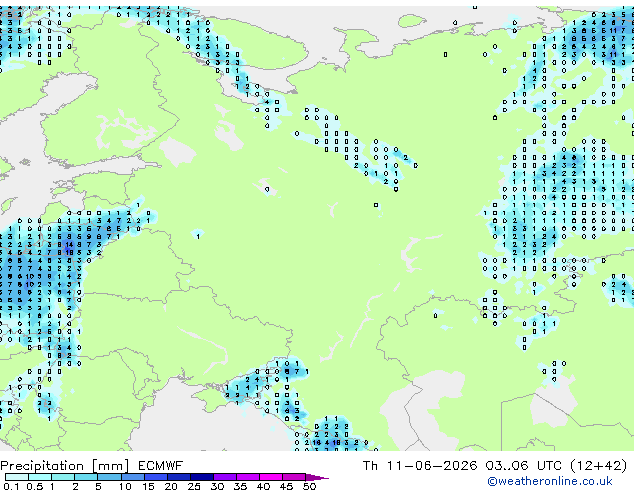
Task: Open the weatheronline.co.uk copyright link
Action: pyautogui.click(x=550, y=481)
